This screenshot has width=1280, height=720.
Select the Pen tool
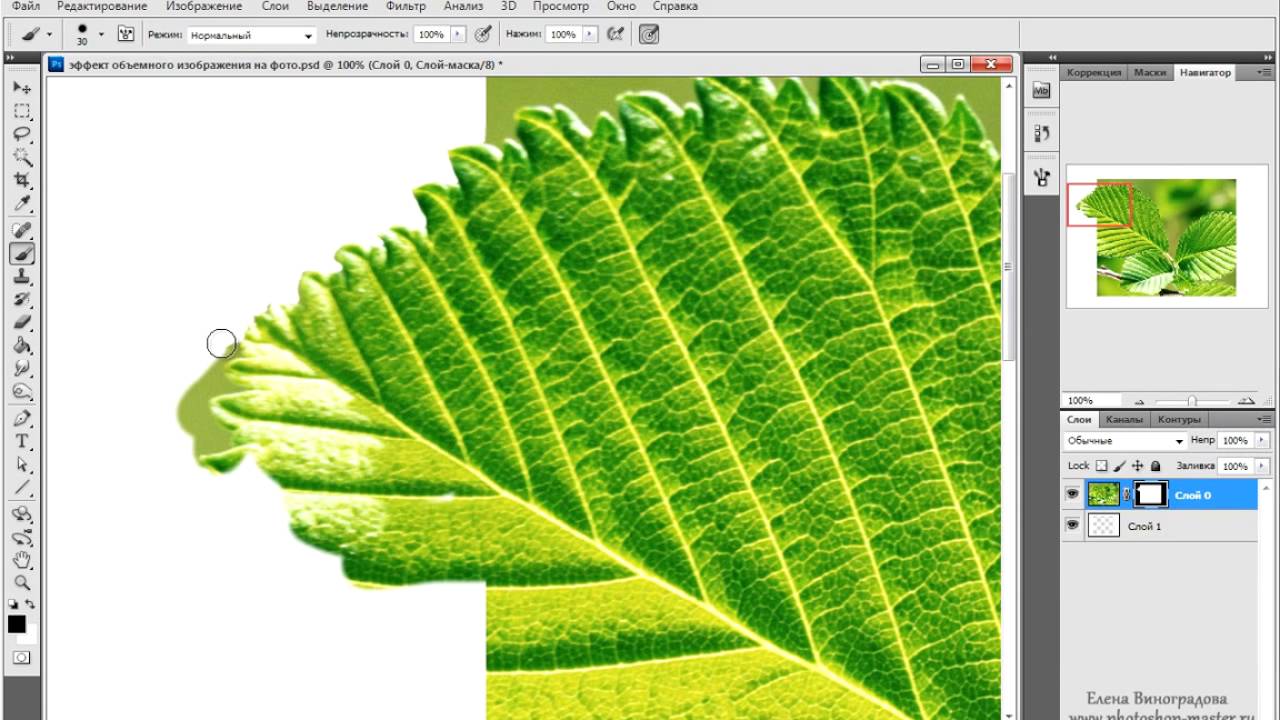[22, 419]
